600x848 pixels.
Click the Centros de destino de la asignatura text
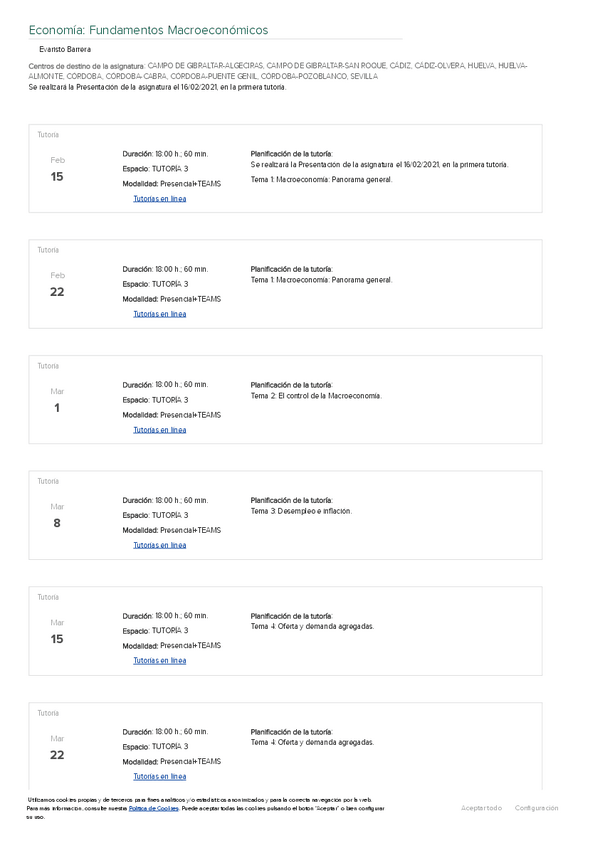click(x=87, y=65)
